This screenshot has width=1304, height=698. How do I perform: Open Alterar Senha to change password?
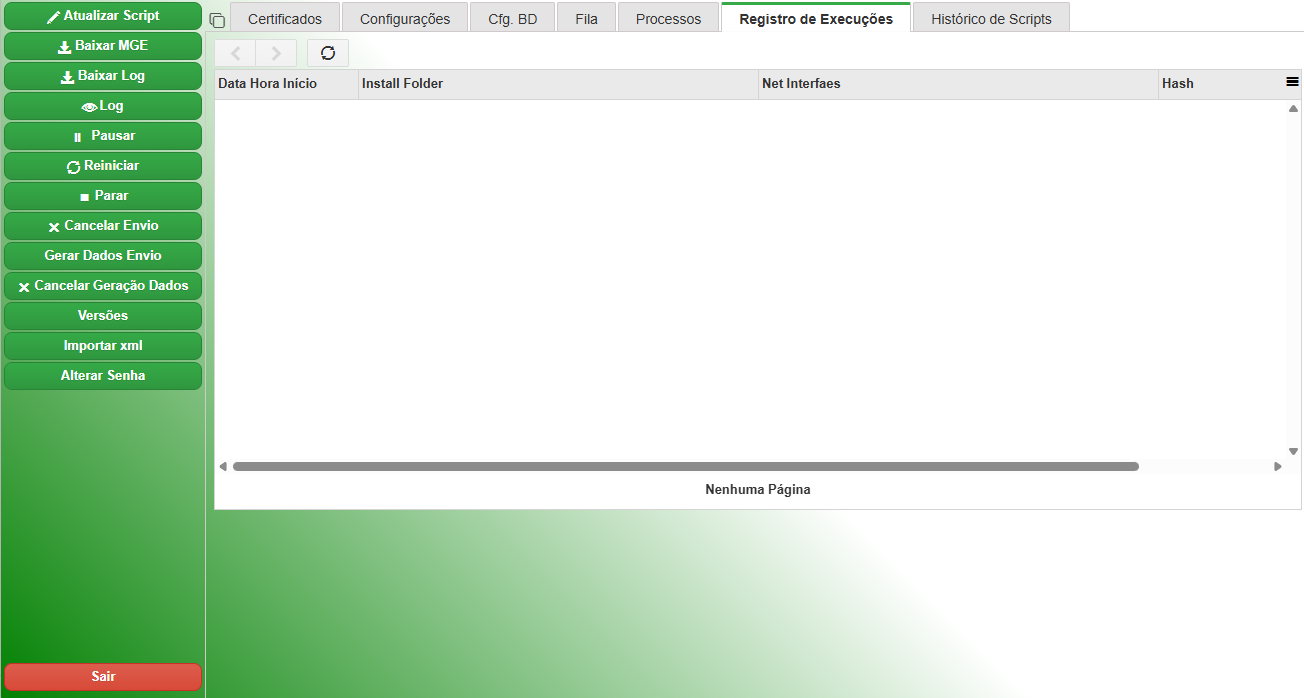coord(103,376)
